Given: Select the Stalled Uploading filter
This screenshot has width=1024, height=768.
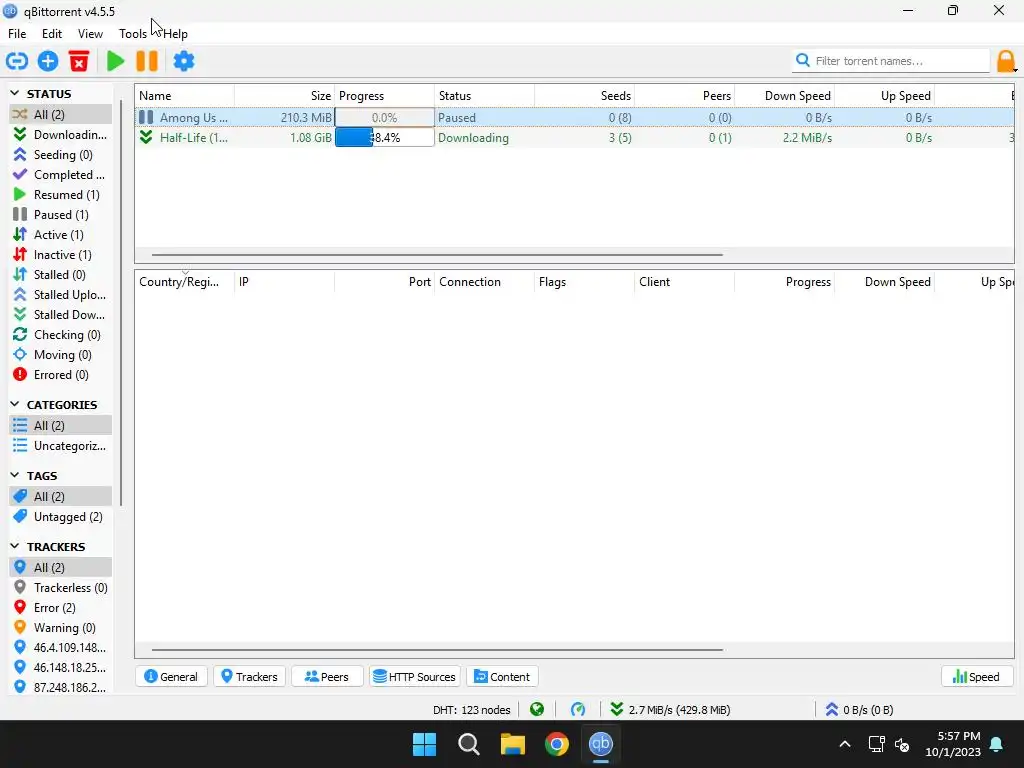Looking at the screenshot, I should click(x=60, y=295).
